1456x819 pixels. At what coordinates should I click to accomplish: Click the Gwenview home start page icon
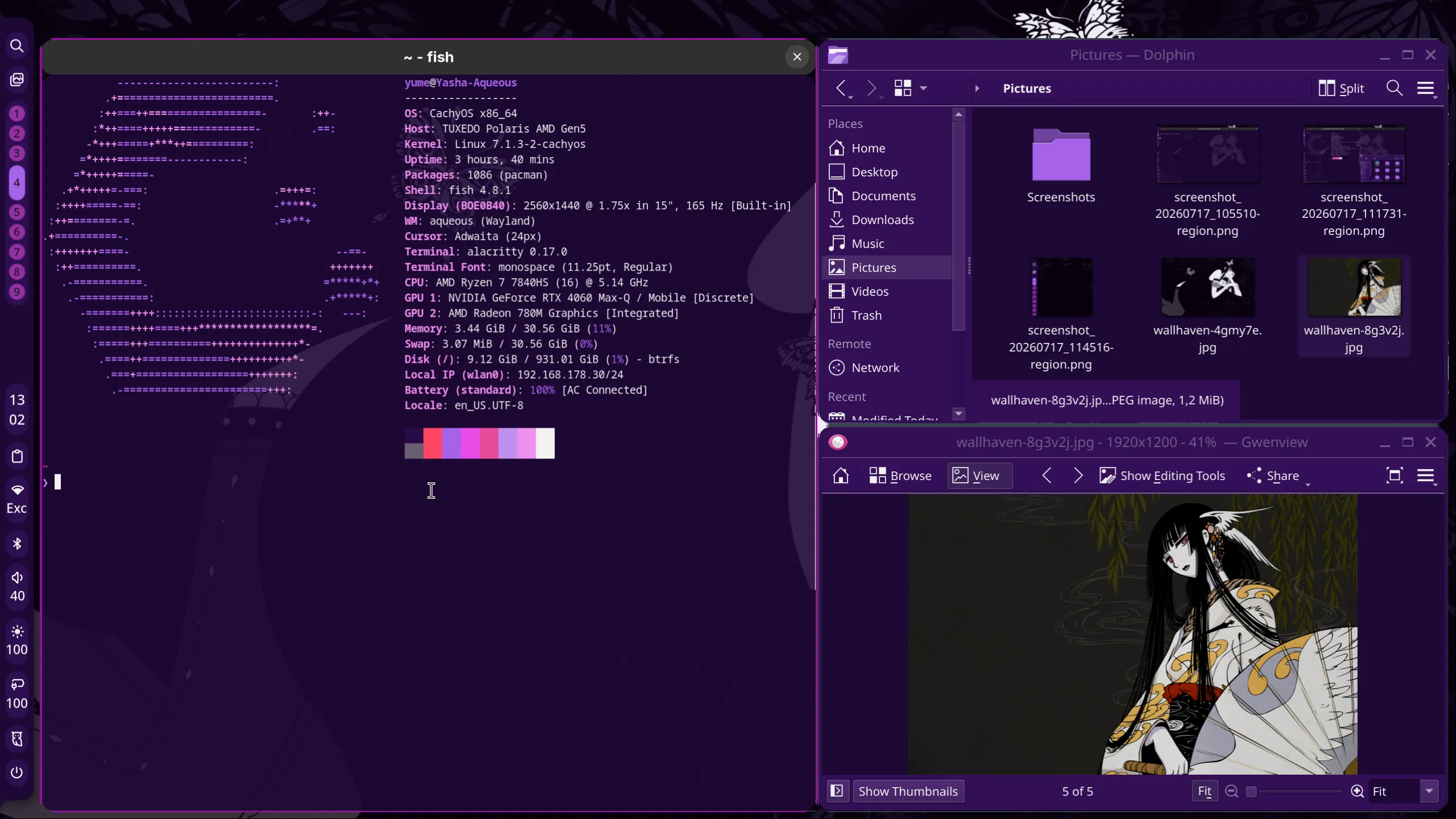pos(841,475)
